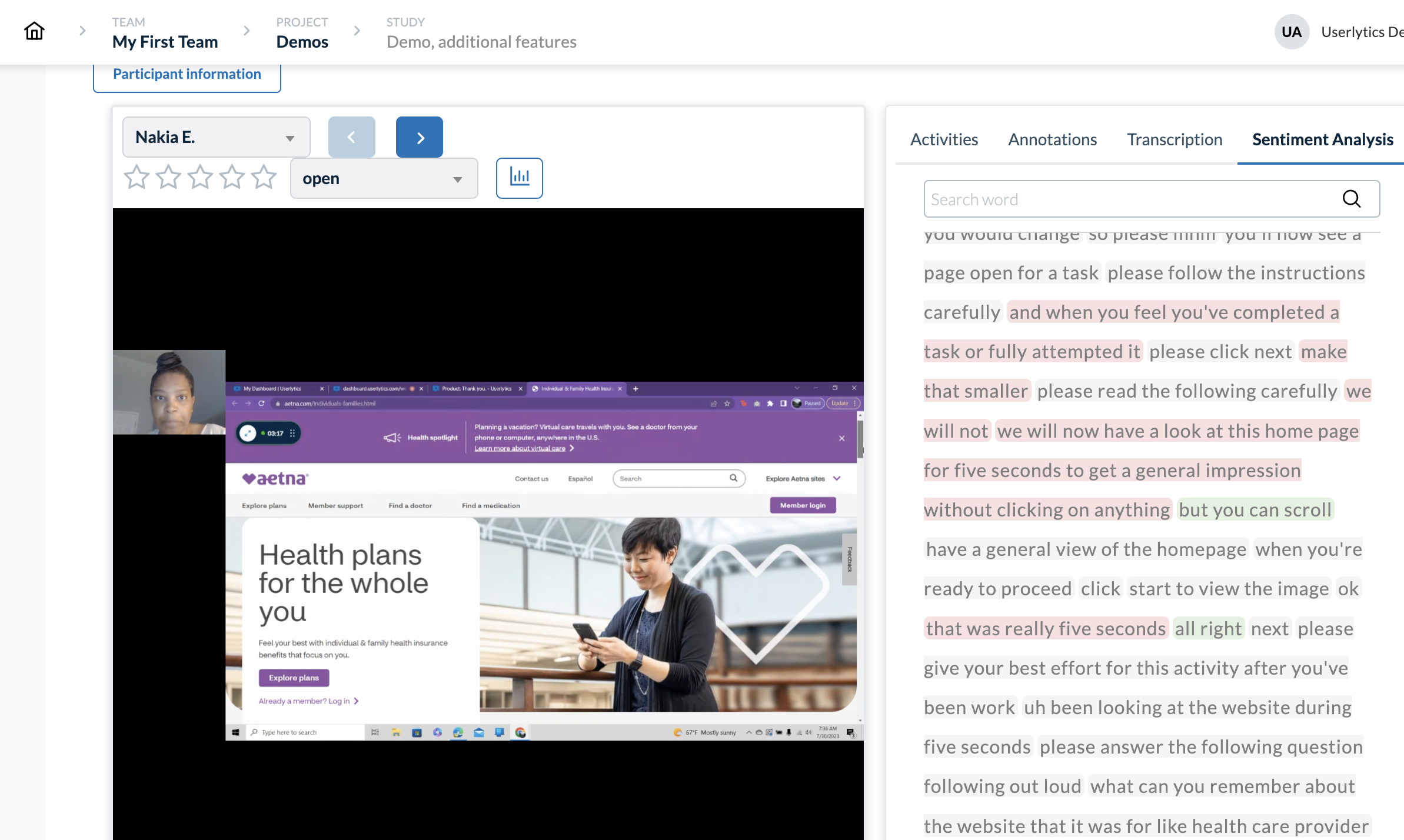This screenshot has width=1404, height=840.
Task: Click the Userlytics account avatar icon
Action: click(1292, 31)
